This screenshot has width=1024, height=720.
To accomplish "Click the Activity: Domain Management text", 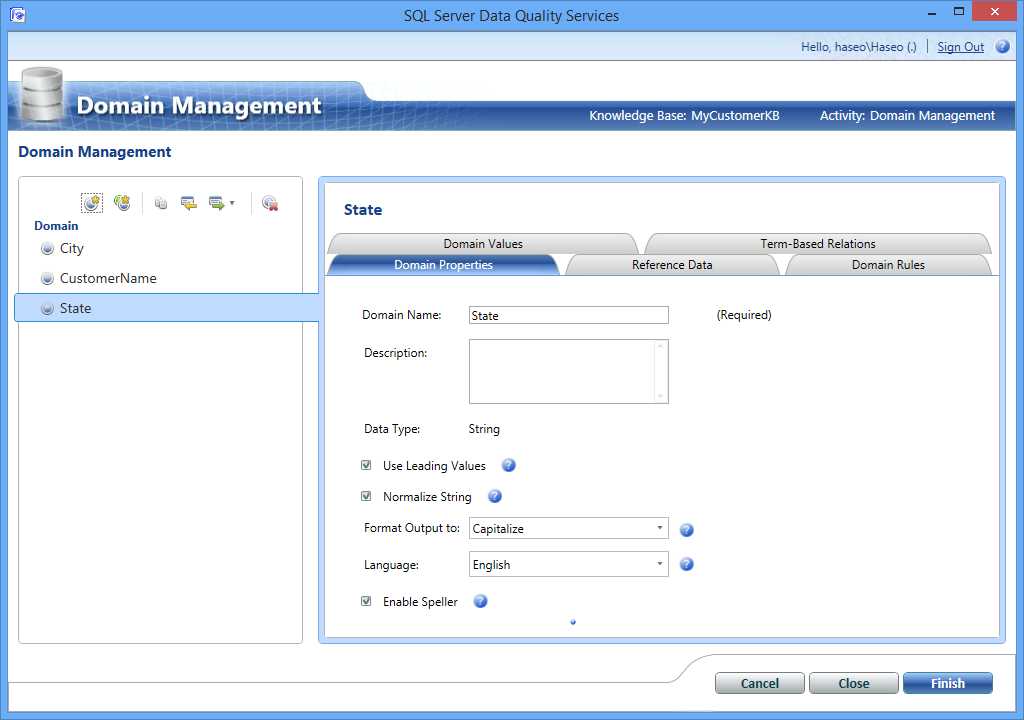I will click(907, 116).
